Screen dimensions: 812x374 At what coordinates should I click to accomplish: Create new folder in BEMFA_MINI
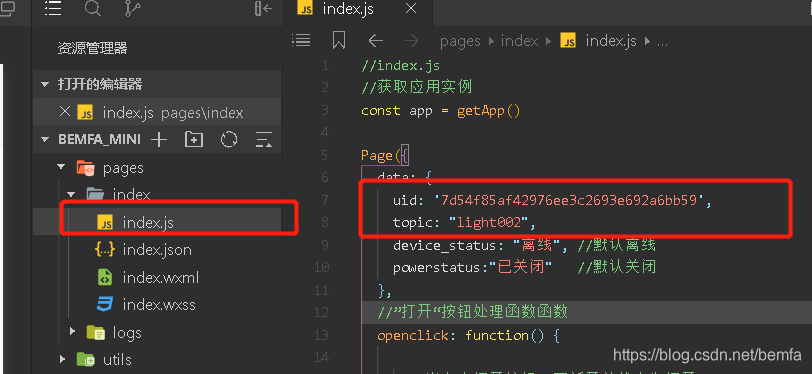coord(194,139)
